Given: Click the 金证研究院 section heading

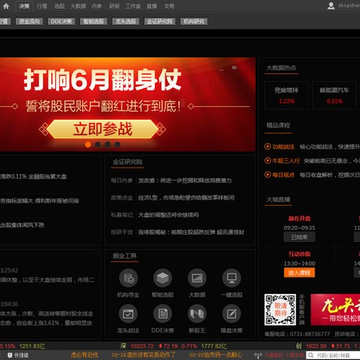Looking at the screenshot, I should point(128,162).
